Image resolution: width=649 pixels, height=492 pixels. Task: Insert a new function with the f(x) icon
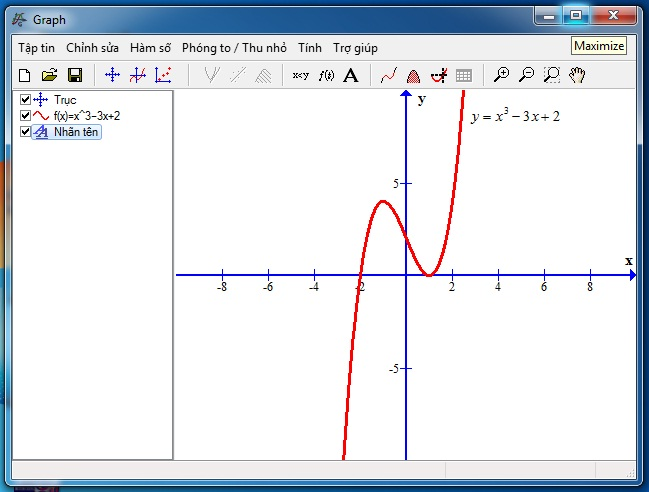326,75
